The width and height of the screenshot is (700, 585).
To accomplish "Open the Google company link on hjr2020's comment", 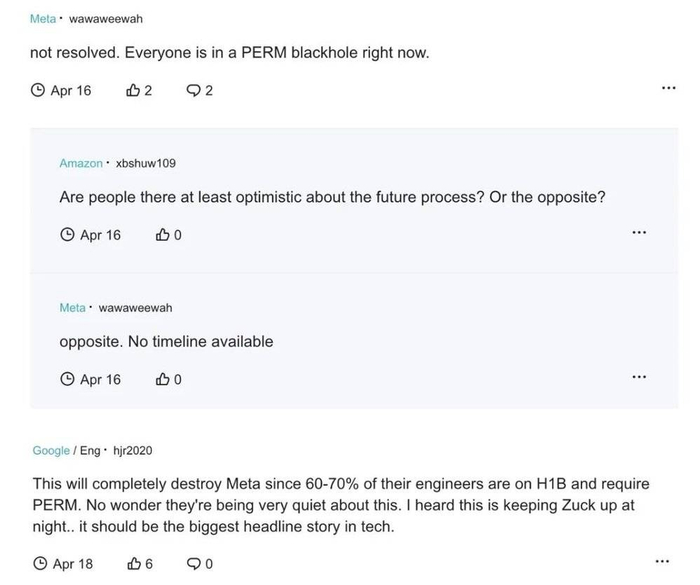I will [x=51, y=451].
